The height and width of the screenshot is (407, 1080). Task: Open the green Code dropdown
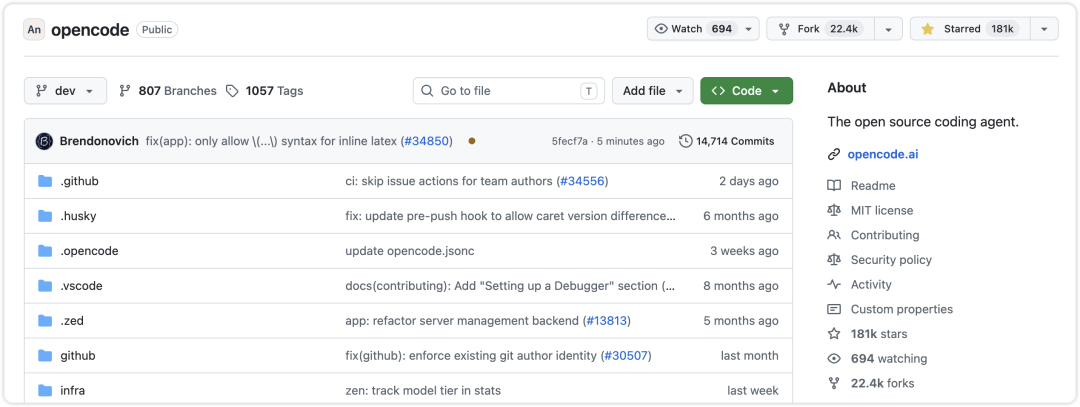(x=747, y=91)
